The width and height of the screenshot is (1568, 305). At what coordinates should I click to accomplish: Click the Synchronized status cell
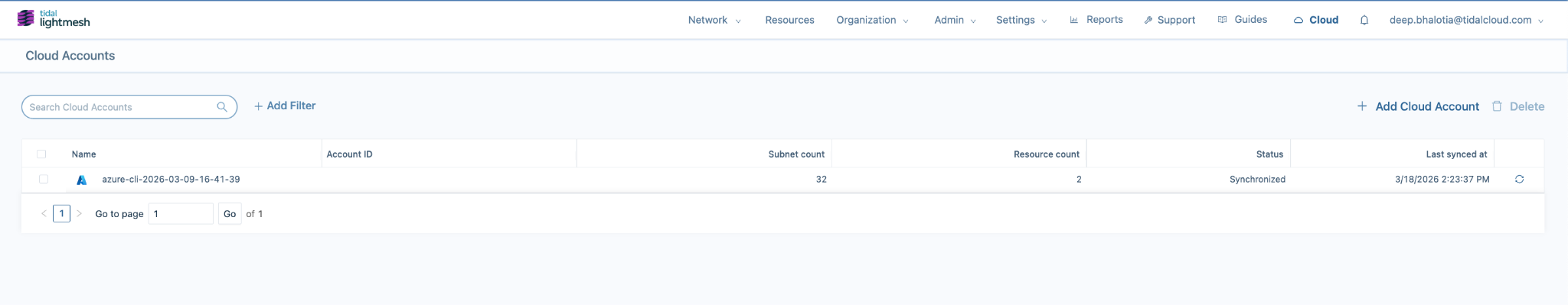point(1257,179)
